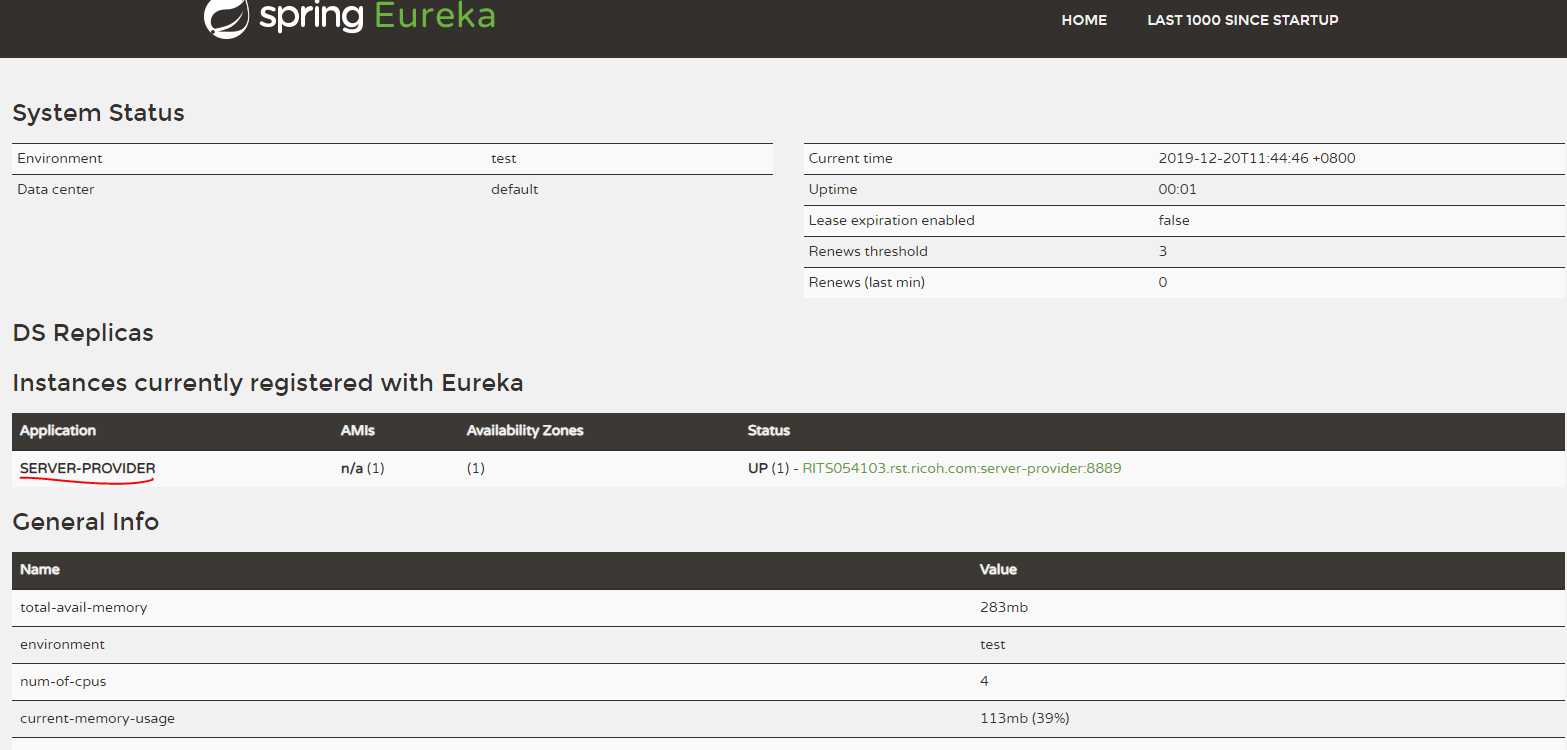This screenshot has width=1567, height=750.
Task: Click the total-avail-memory row name
Action: point(84,607)
